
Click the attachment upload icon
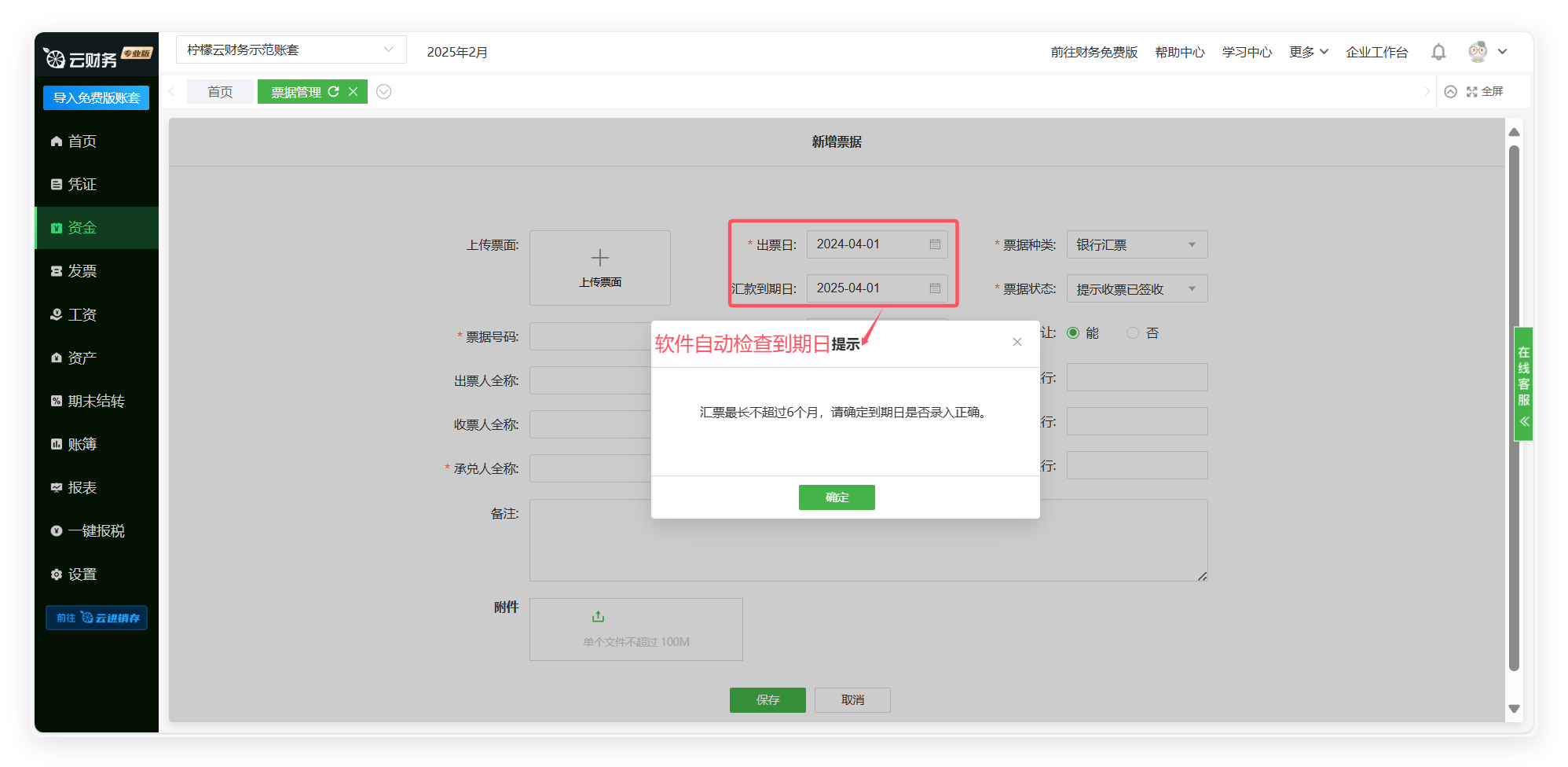598,617
